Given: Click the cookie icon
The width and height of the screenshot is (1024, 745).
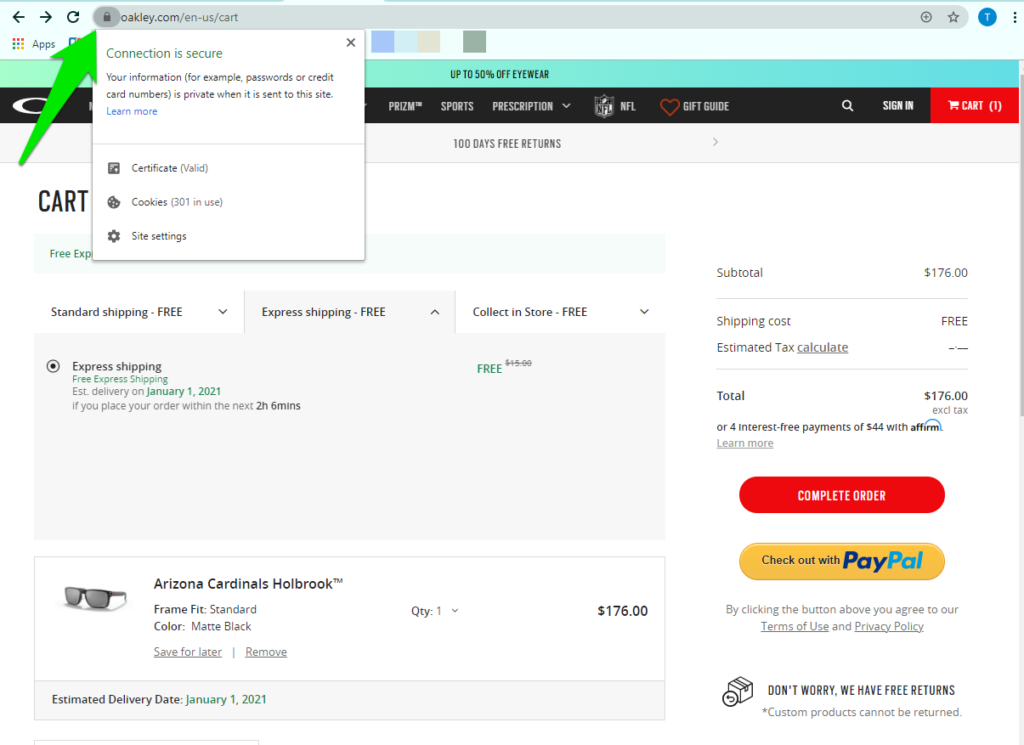Looking at the screenshot, I should [114, 202].
